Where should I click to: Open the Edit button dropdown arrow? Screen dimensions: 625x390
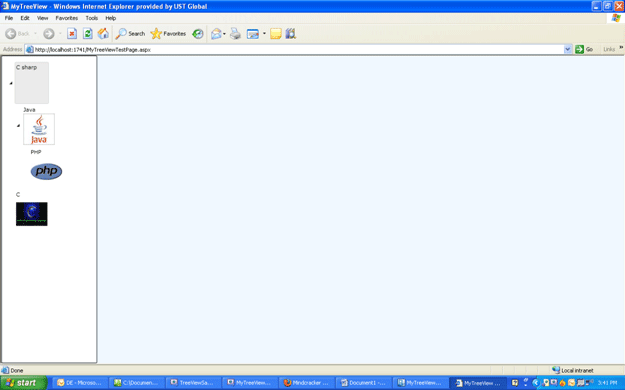click(264, 34)
